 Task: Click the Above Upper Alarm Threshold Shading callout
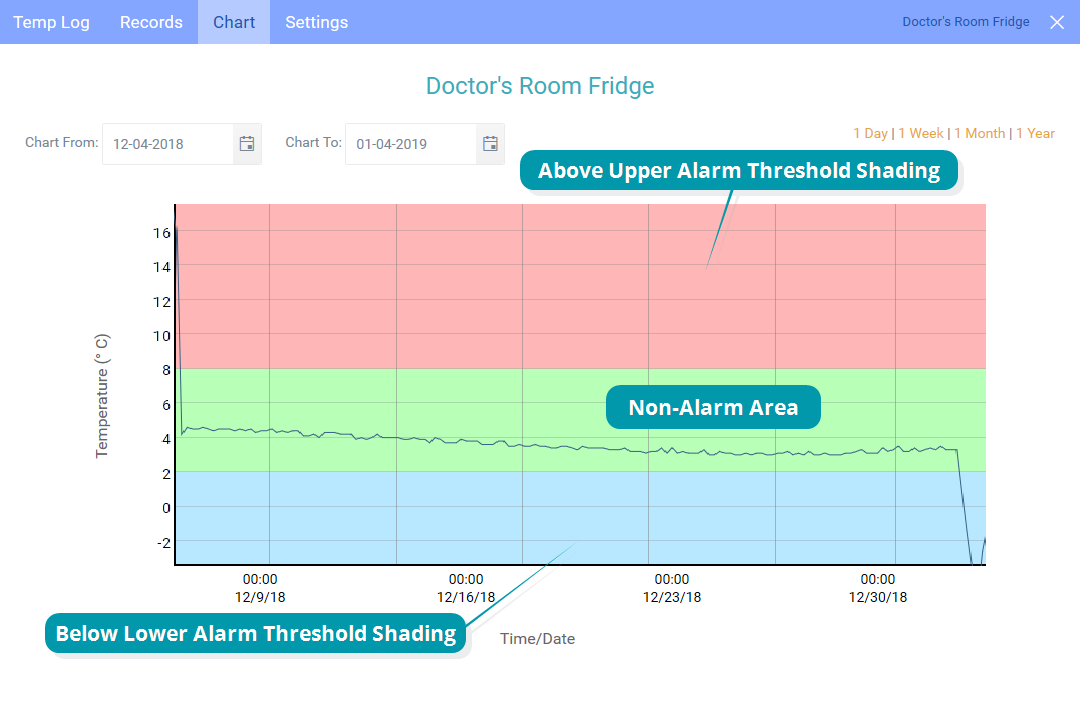739,170
